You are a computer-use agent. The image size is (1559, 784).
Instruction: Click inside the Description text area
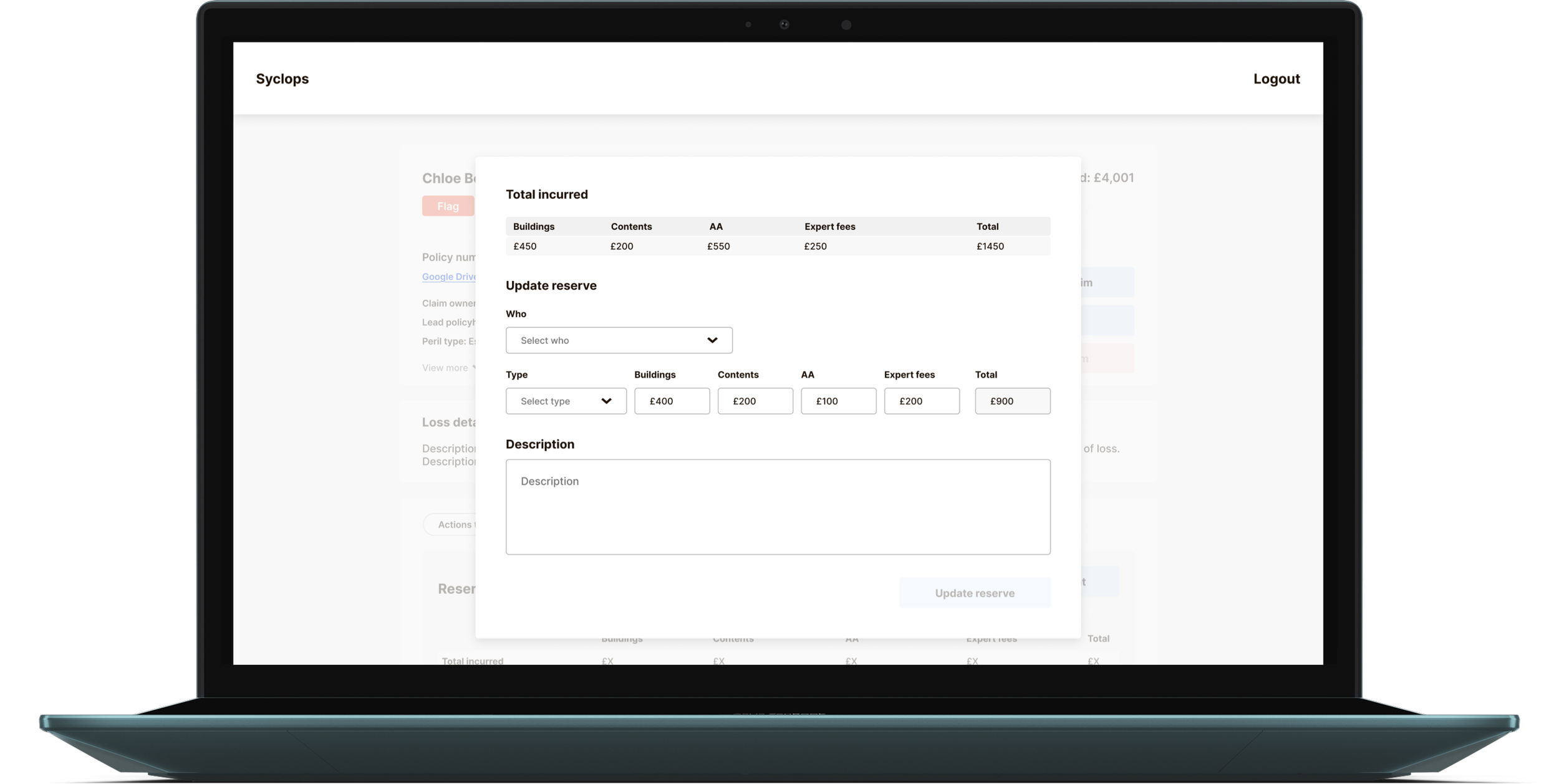click(778, 507)
